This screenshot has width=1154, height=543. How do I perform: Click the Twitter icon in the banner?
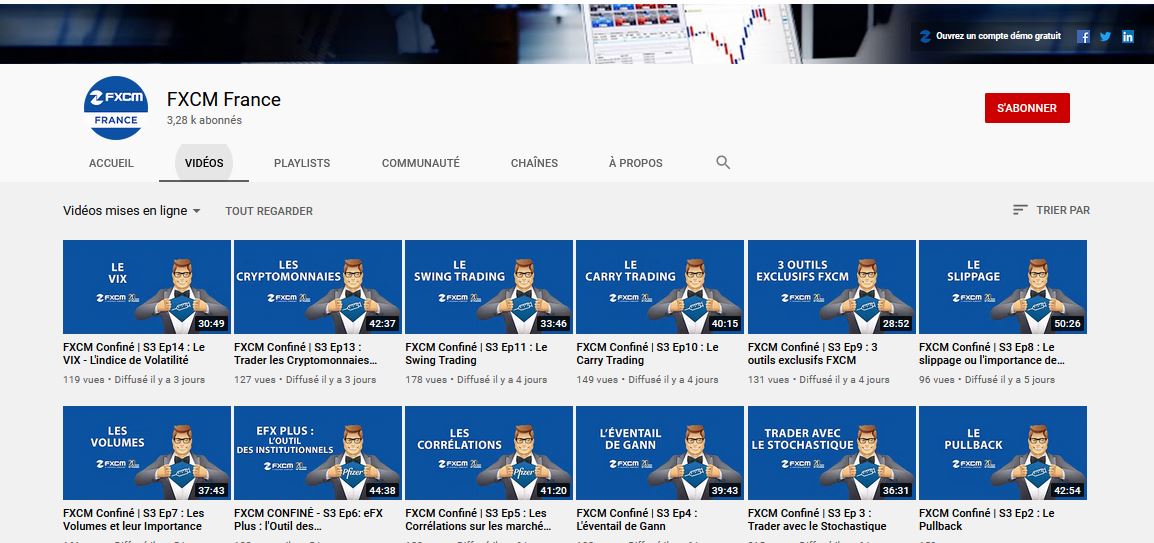(1105, 36)
